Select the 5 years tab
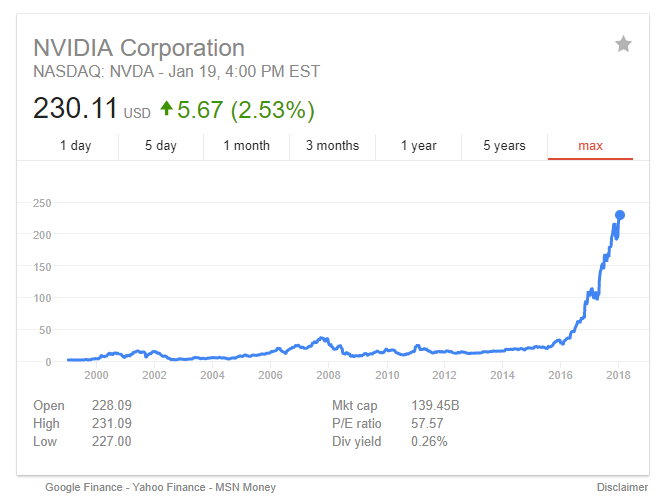This screenshot has height=503, width=667. pyautogui.click(x=504, y=146)
